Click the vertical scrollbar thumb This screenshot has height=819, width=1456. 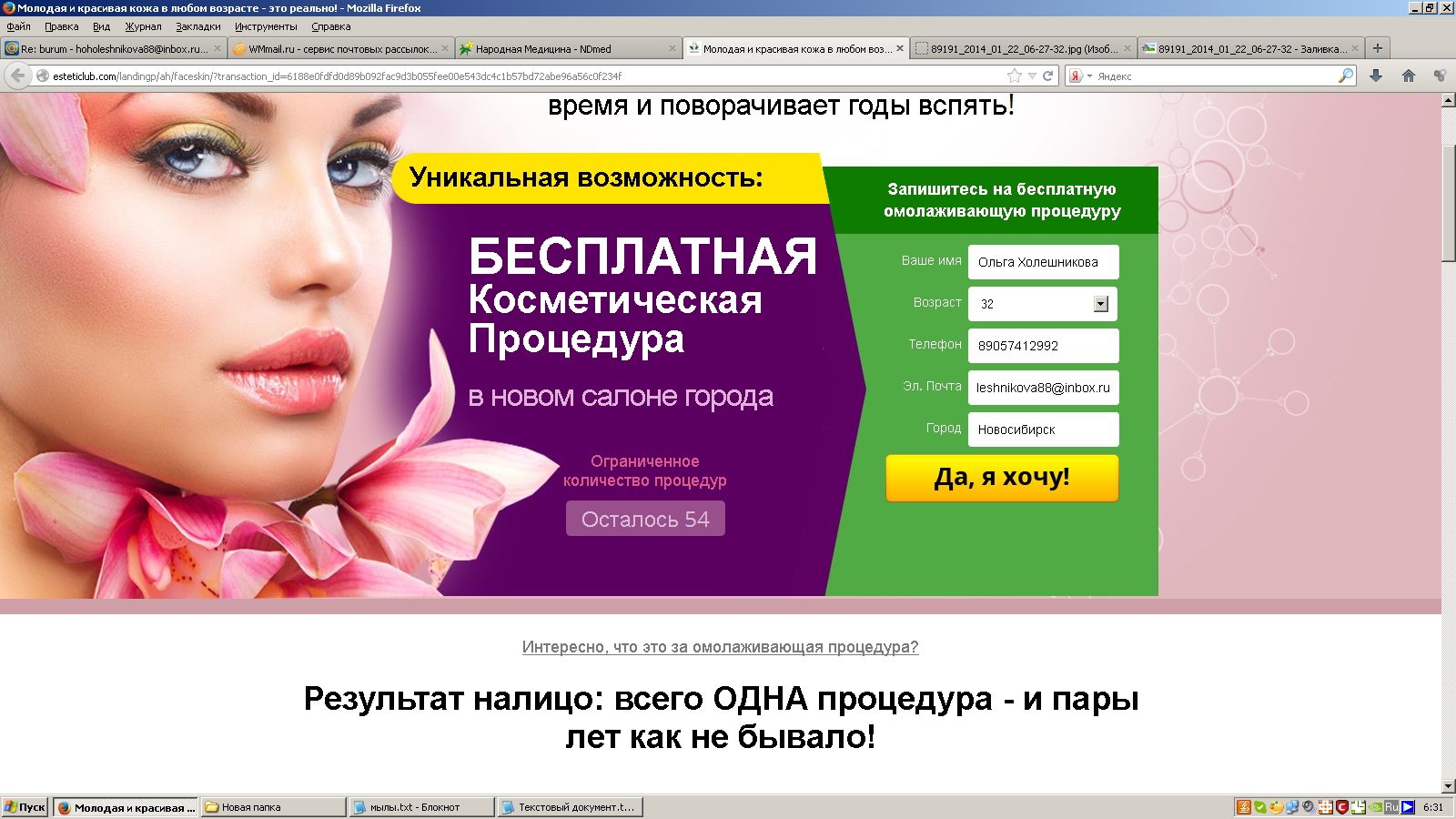(x=1449, y=204)
